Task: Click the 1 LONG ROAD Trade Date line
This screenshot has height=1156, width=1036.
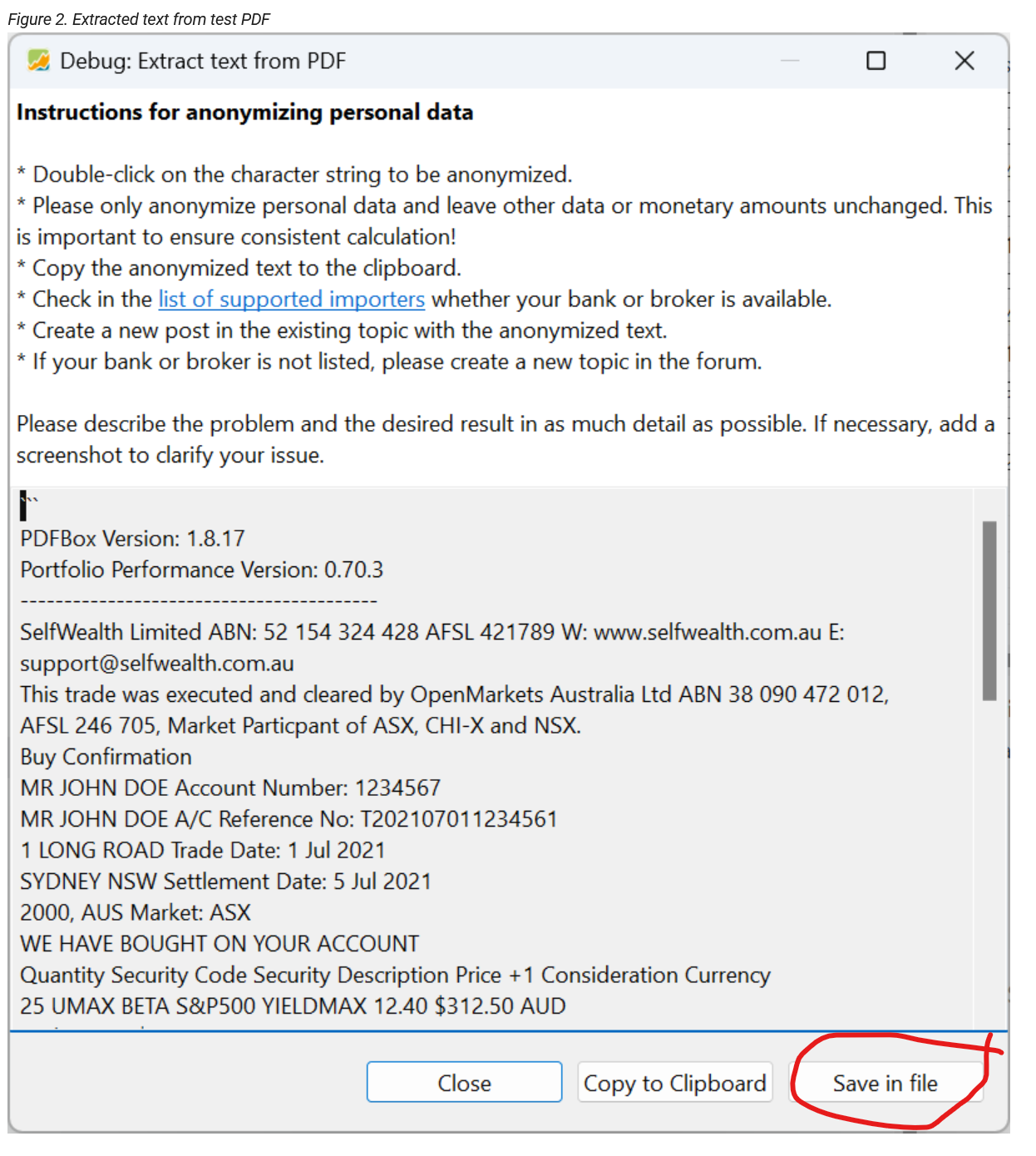Action: point(203,851)
